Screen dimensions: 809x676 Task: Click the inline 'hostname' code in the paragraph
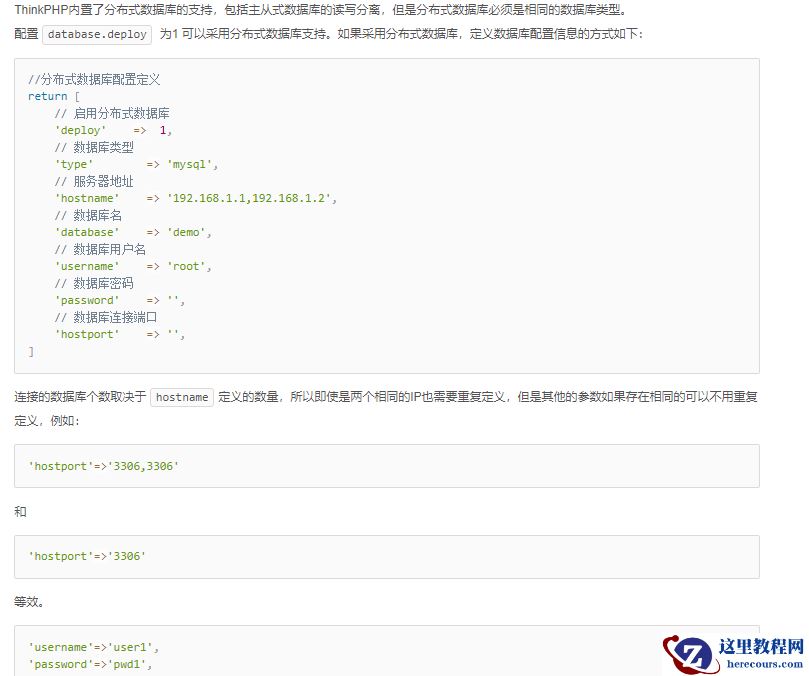tap(182, 397)
